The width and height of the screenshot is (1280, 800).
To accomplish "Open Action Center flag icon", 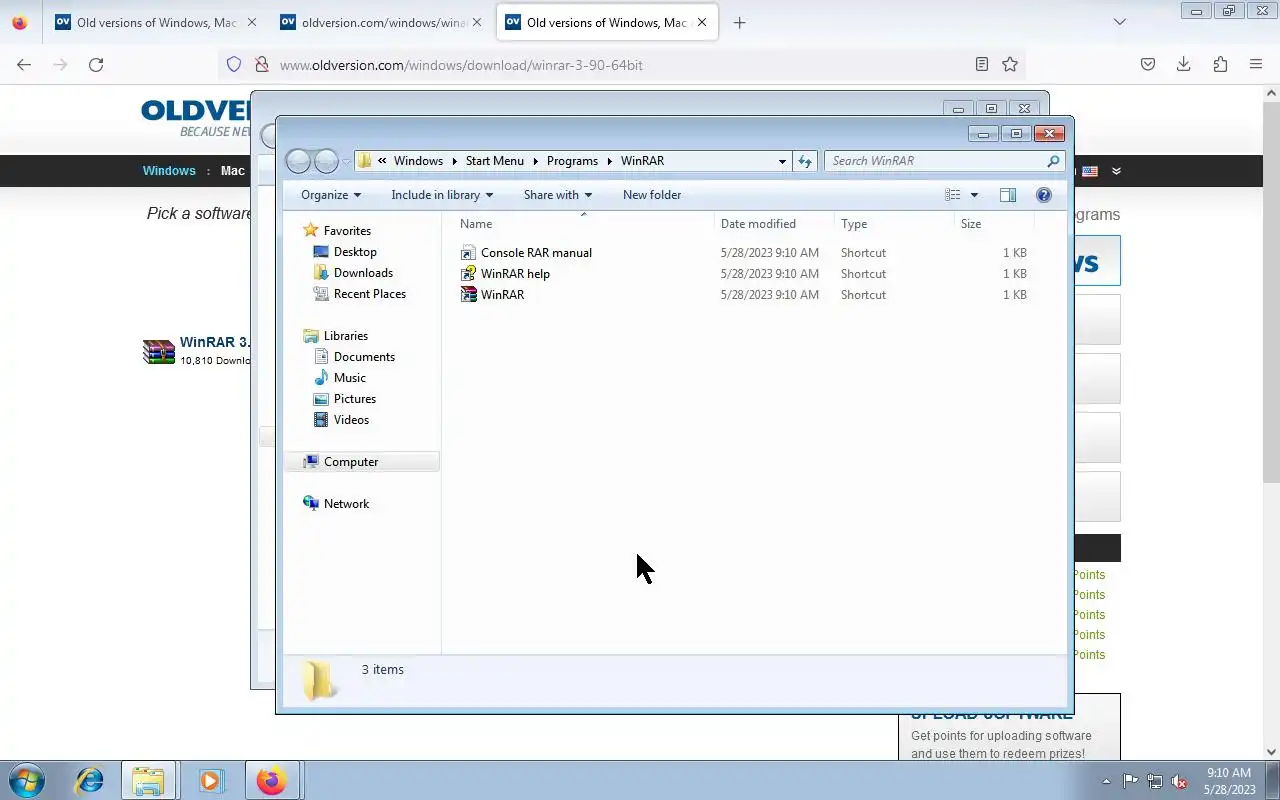I will pyautogui.click(x=1130, y=781).
